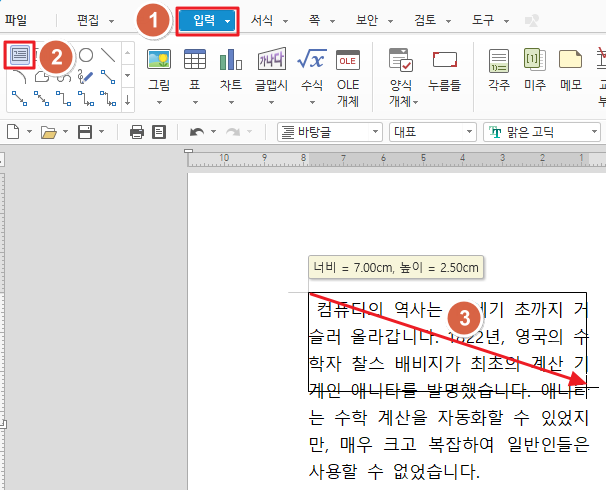The image size is (606, 490).
Task: Open the save dropdown arrow
Action: pos(101,132)
